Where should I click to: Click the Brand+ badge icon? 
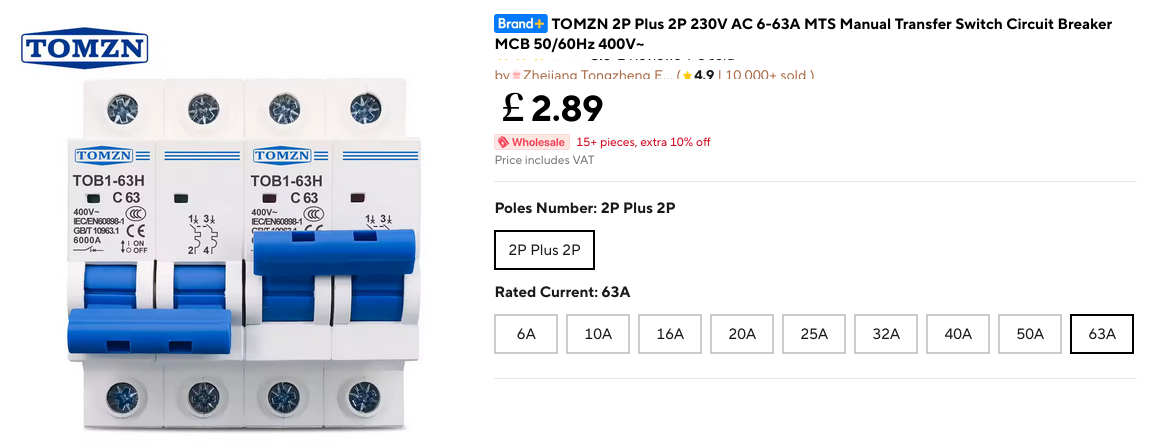tap(520, 24)
